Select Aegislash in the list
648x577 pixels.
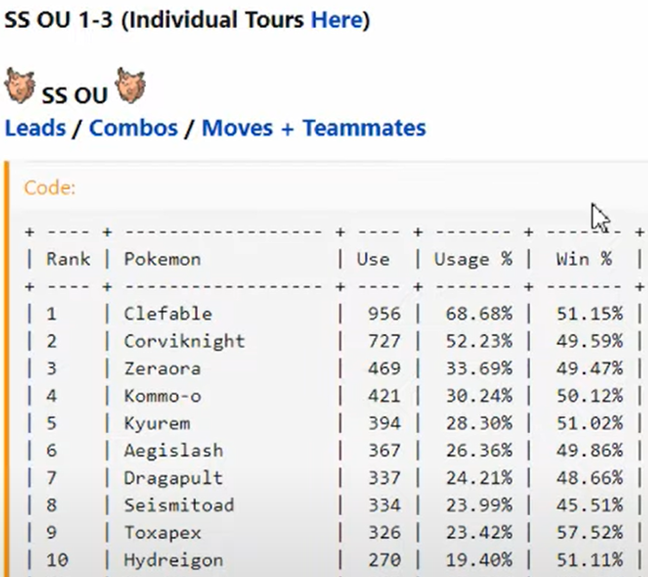[174, 451]
